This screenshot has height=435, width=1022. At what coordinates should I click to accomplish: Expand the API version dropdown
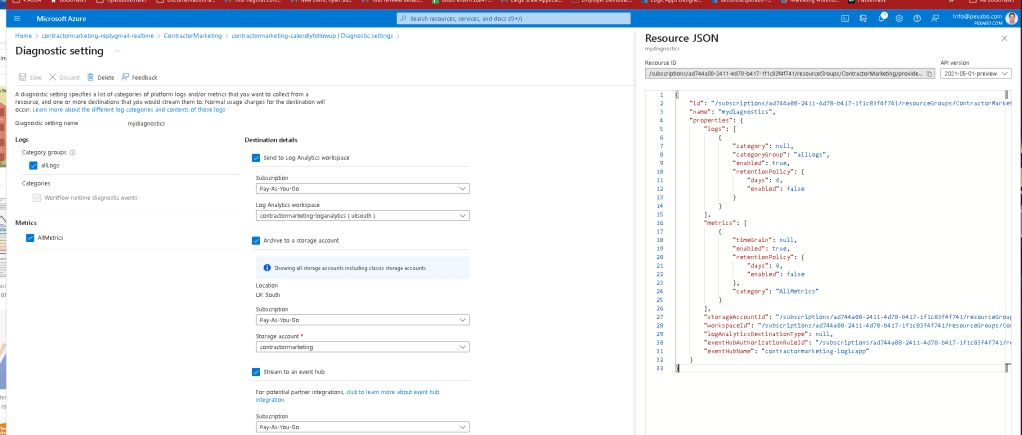[976, 74]
